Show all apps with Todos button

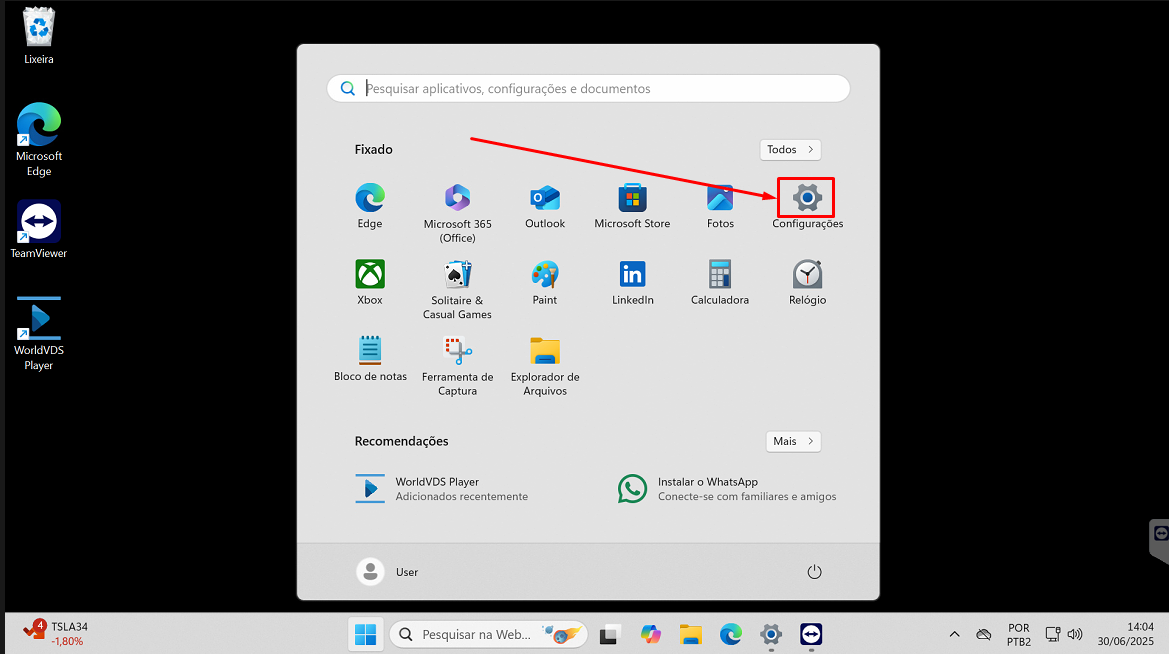click(790, 149)
